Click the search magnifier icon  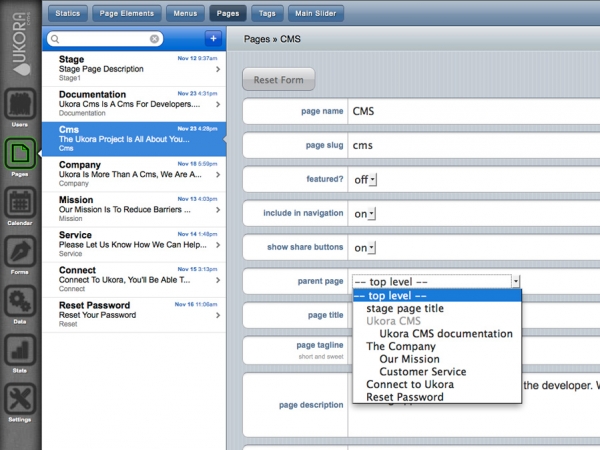[55, 39]
